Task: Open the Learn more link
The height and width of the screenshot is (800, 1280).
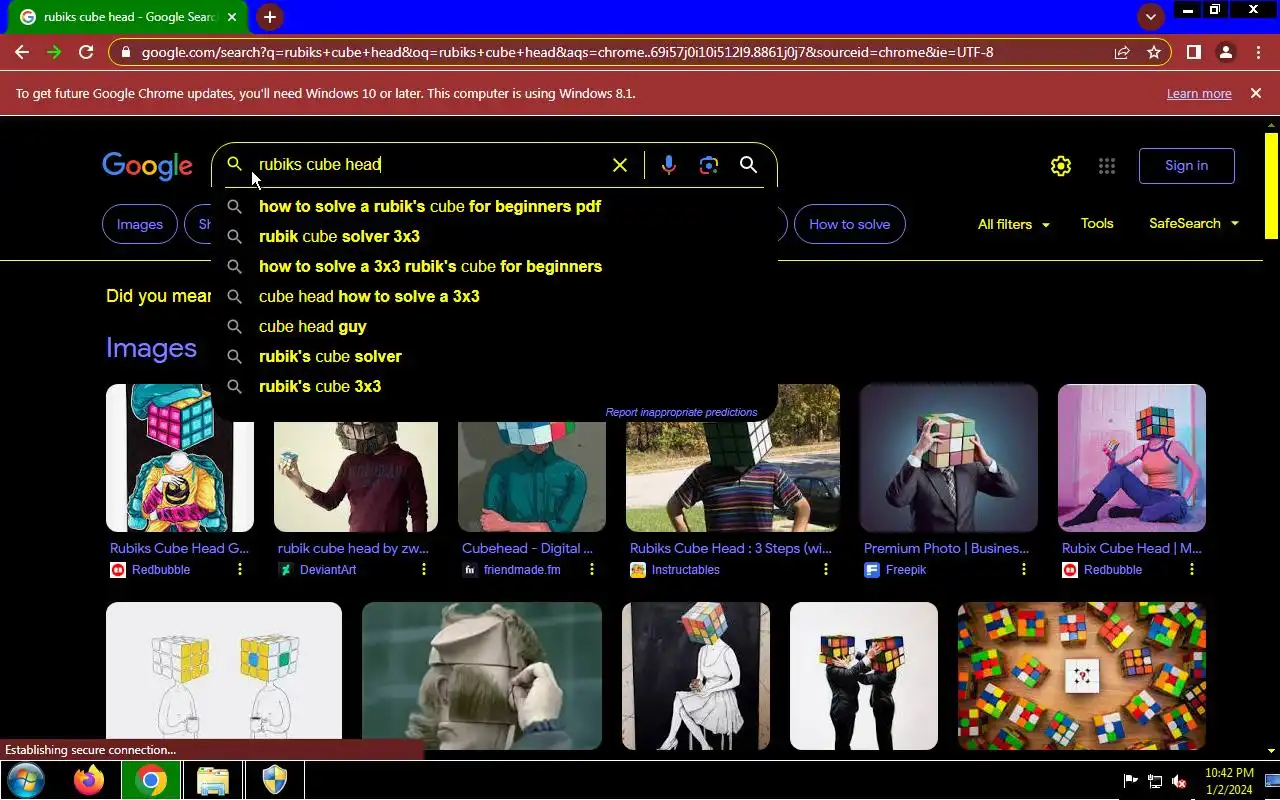Action: coord(1199,93)
